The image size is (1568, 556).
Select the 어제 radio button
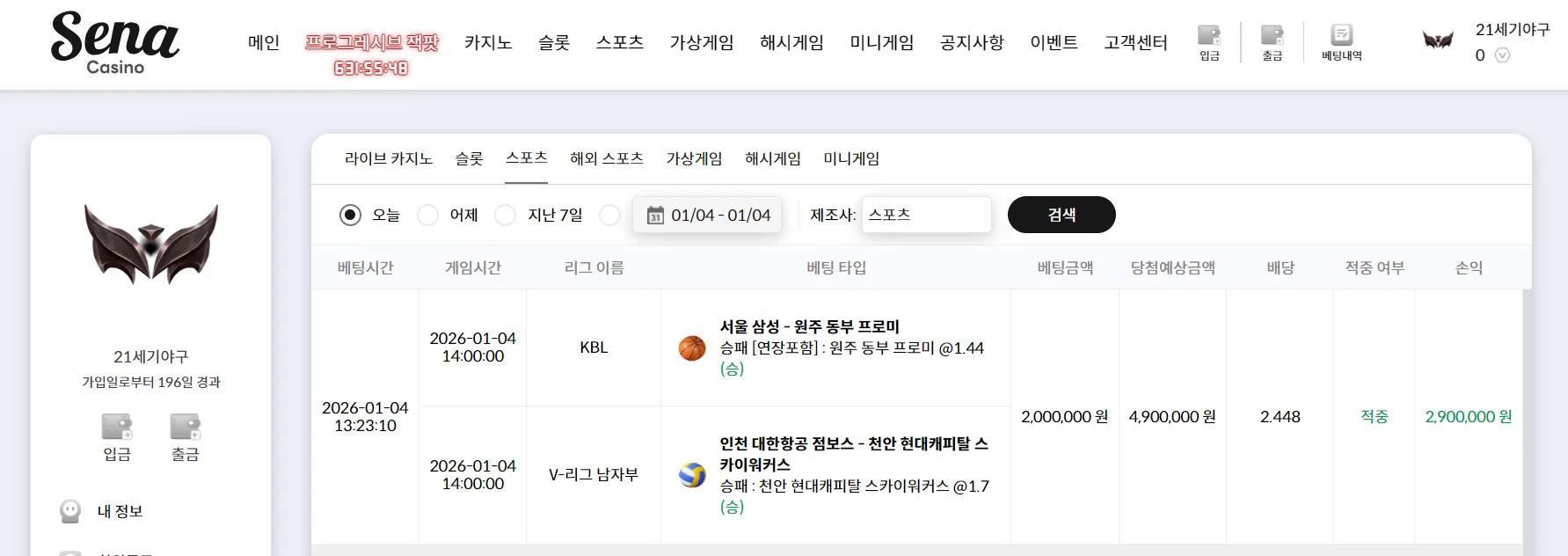tap(427, 215)
